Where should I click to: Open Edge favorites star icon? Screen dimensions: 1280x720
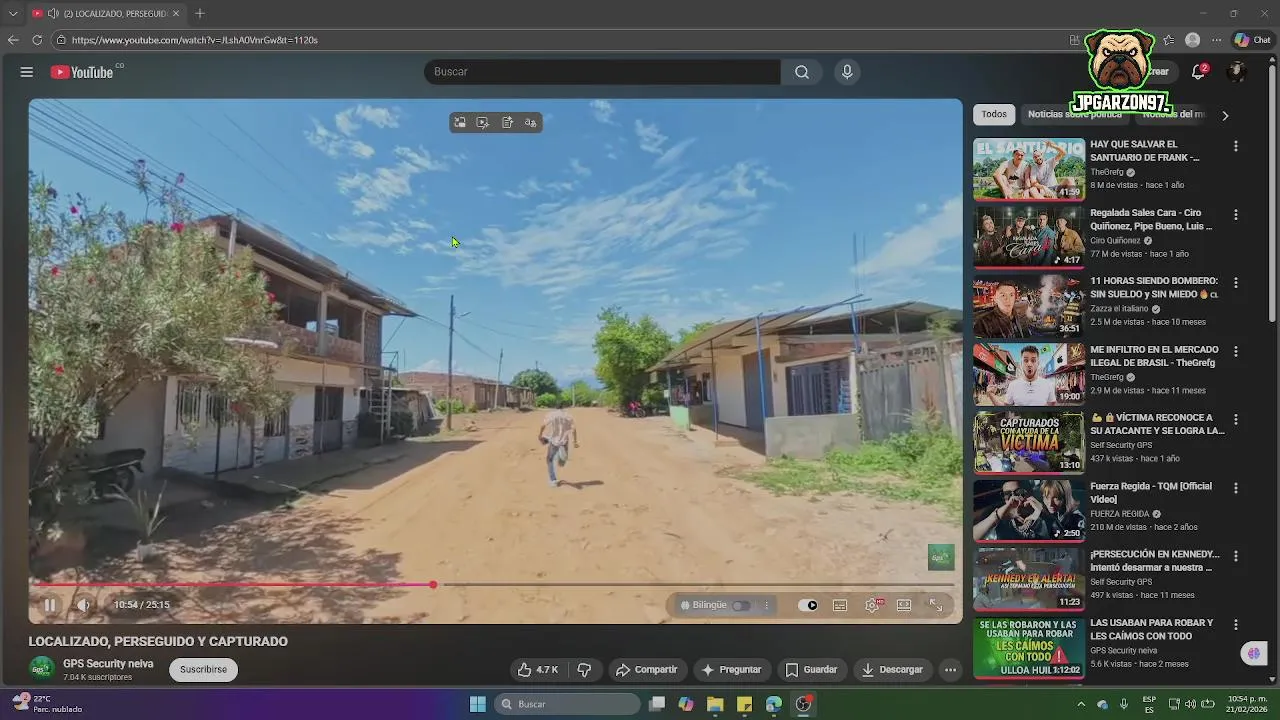1169,40
